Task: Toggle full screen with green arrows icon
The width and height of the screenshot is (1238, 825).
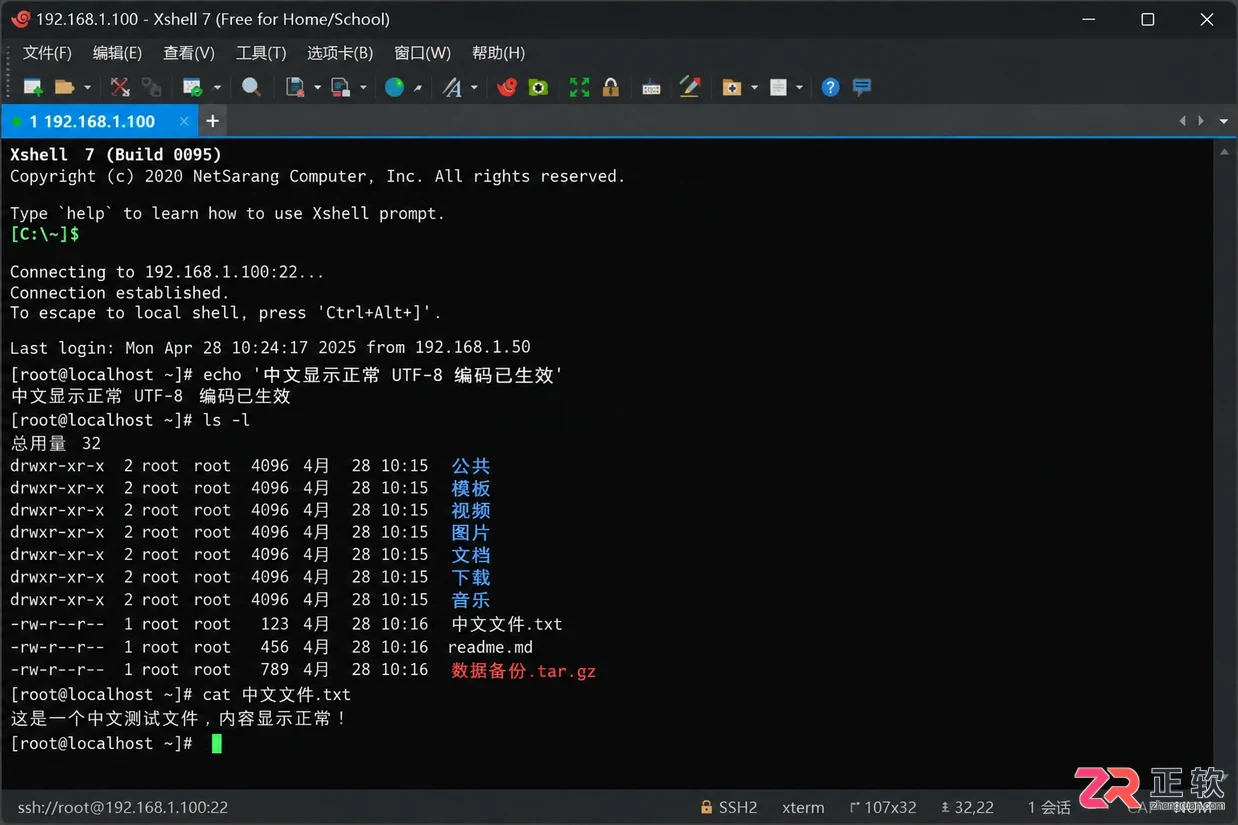Action: click(x=579, y=87)
